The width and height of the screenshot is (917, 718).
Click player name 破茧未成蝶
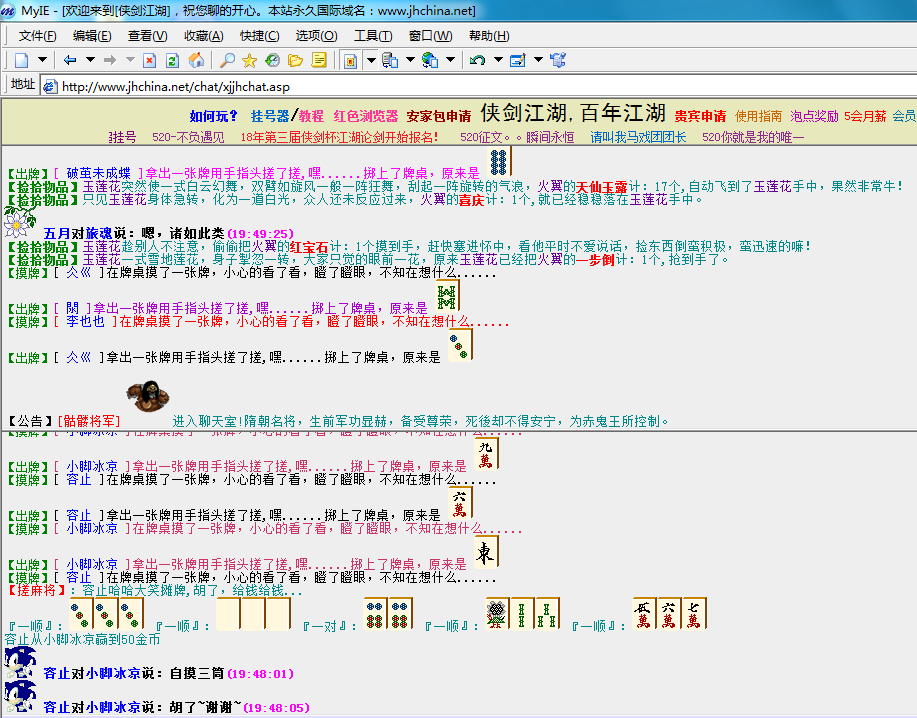click(98, 174)
